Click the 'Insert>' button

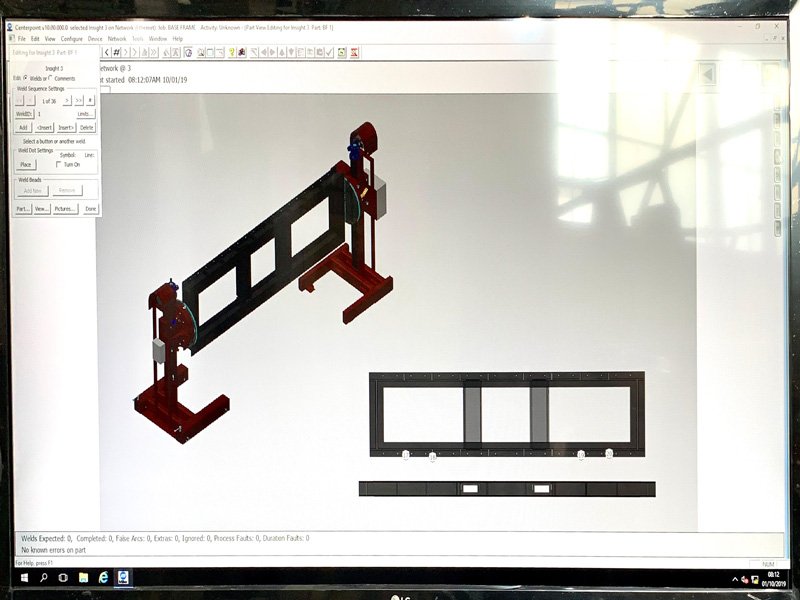[66, 128]
